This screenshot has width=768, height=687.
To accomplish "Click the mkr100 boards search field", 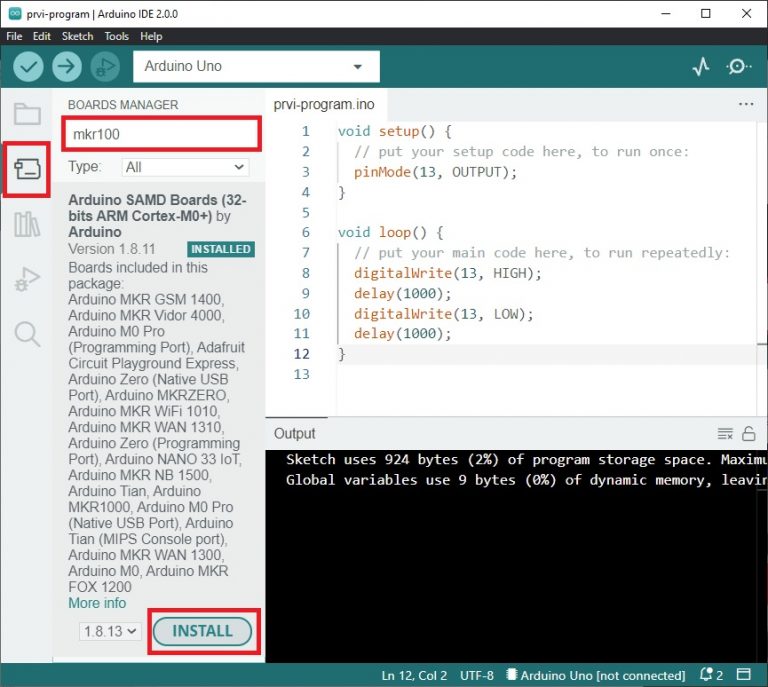I will tap(162, 134).
